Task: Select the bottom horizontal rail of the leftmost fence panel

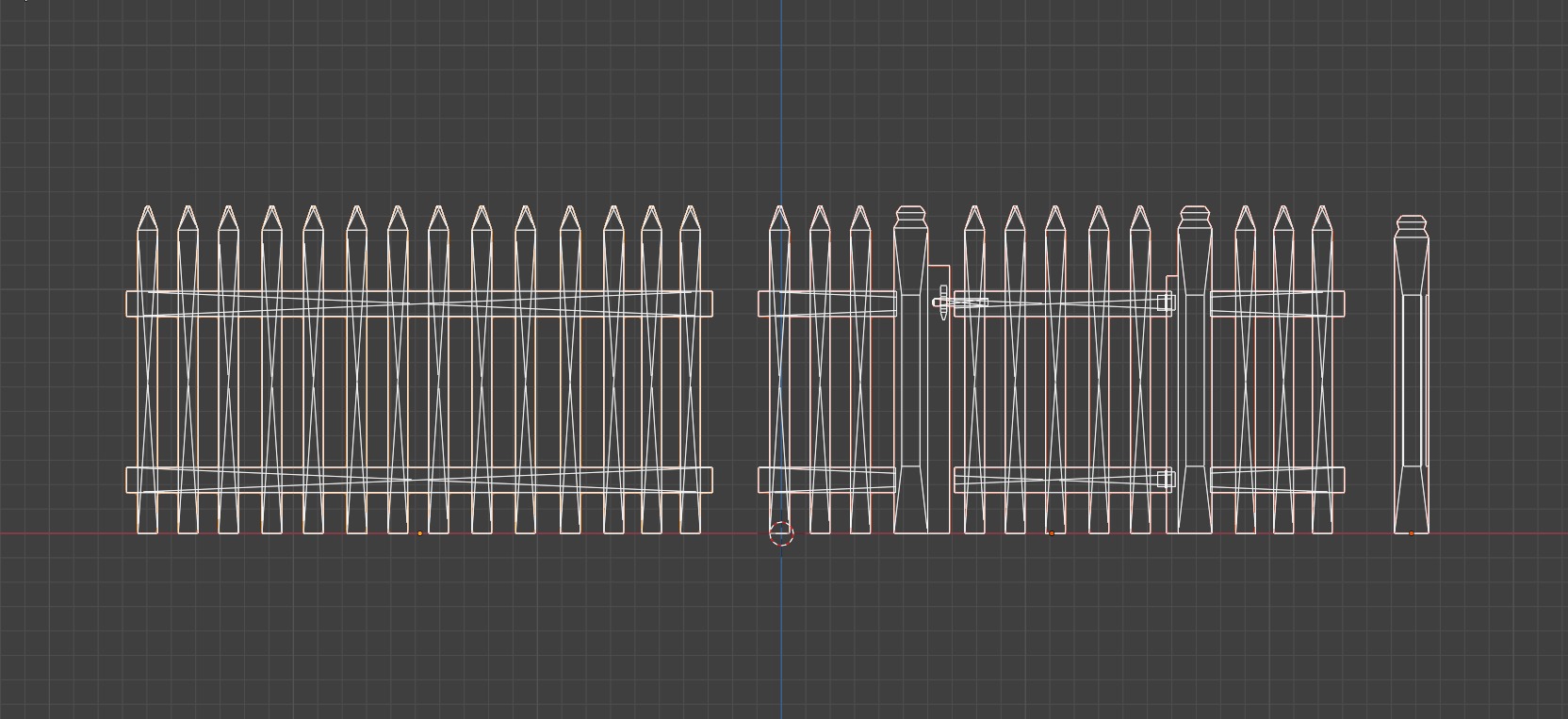Action: pyautogui.click(x=419, y=480)
